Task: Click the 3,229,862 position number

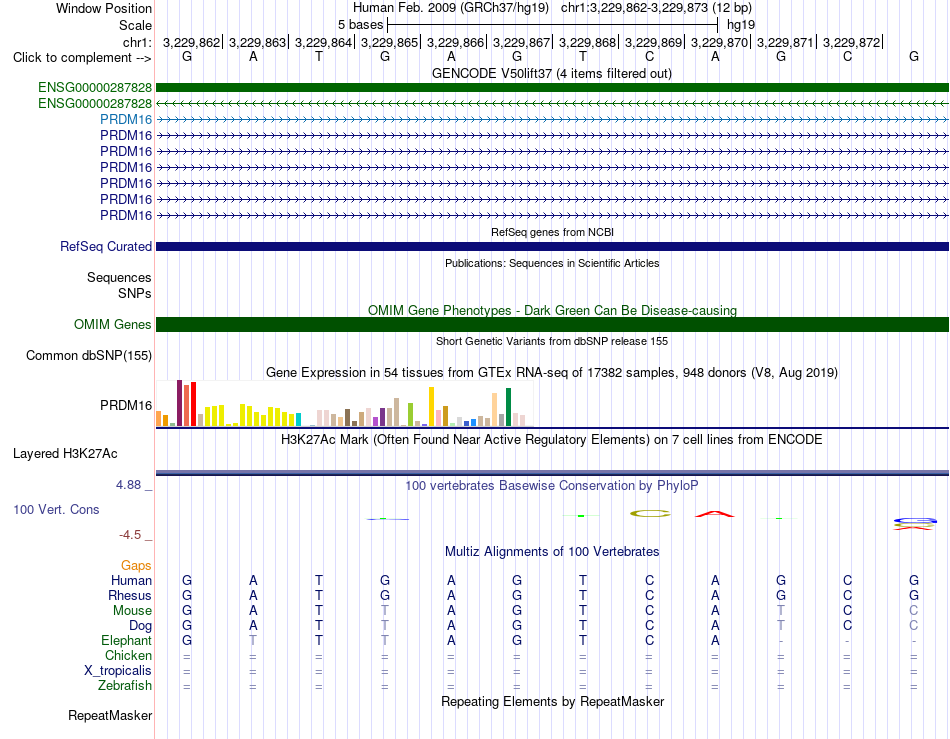Action: 191,42
